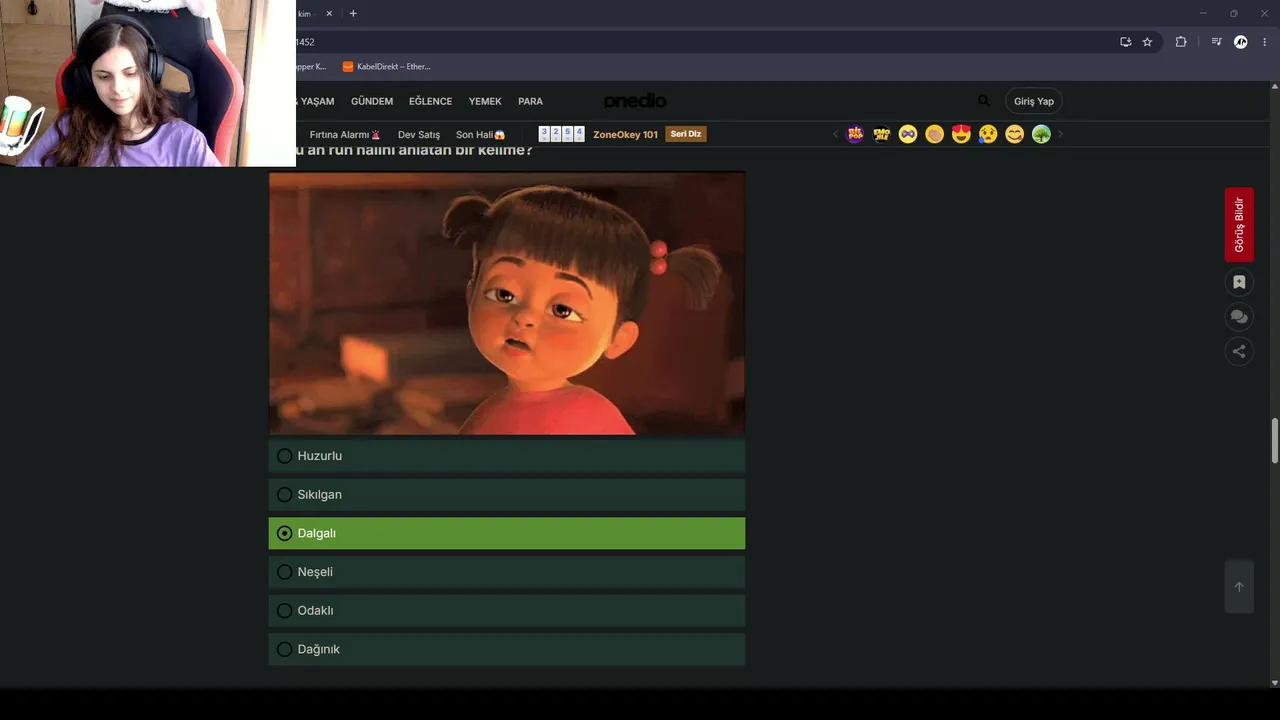This screenshot has width=1280, height=720.
Task: Click the scrollbar down arrow
Action: [1274, 683]
